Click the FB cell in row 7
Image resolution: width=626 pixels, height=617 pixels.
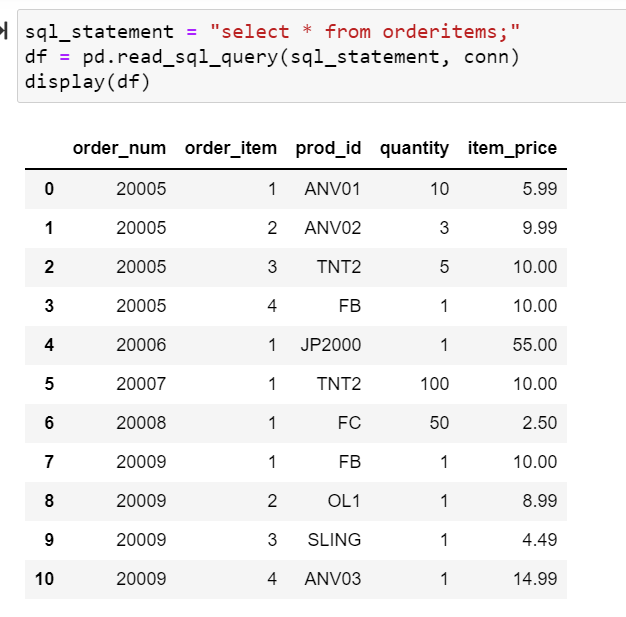click(350, 462)
